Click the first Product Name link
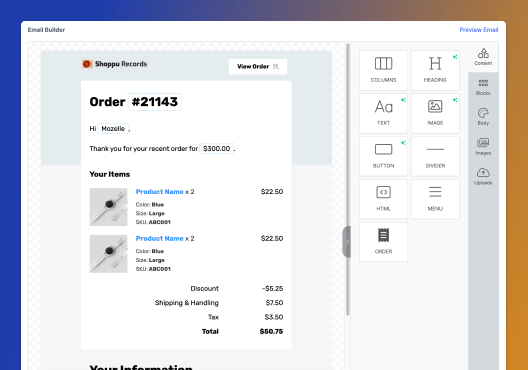528x370 pixels. click(159, 192)
